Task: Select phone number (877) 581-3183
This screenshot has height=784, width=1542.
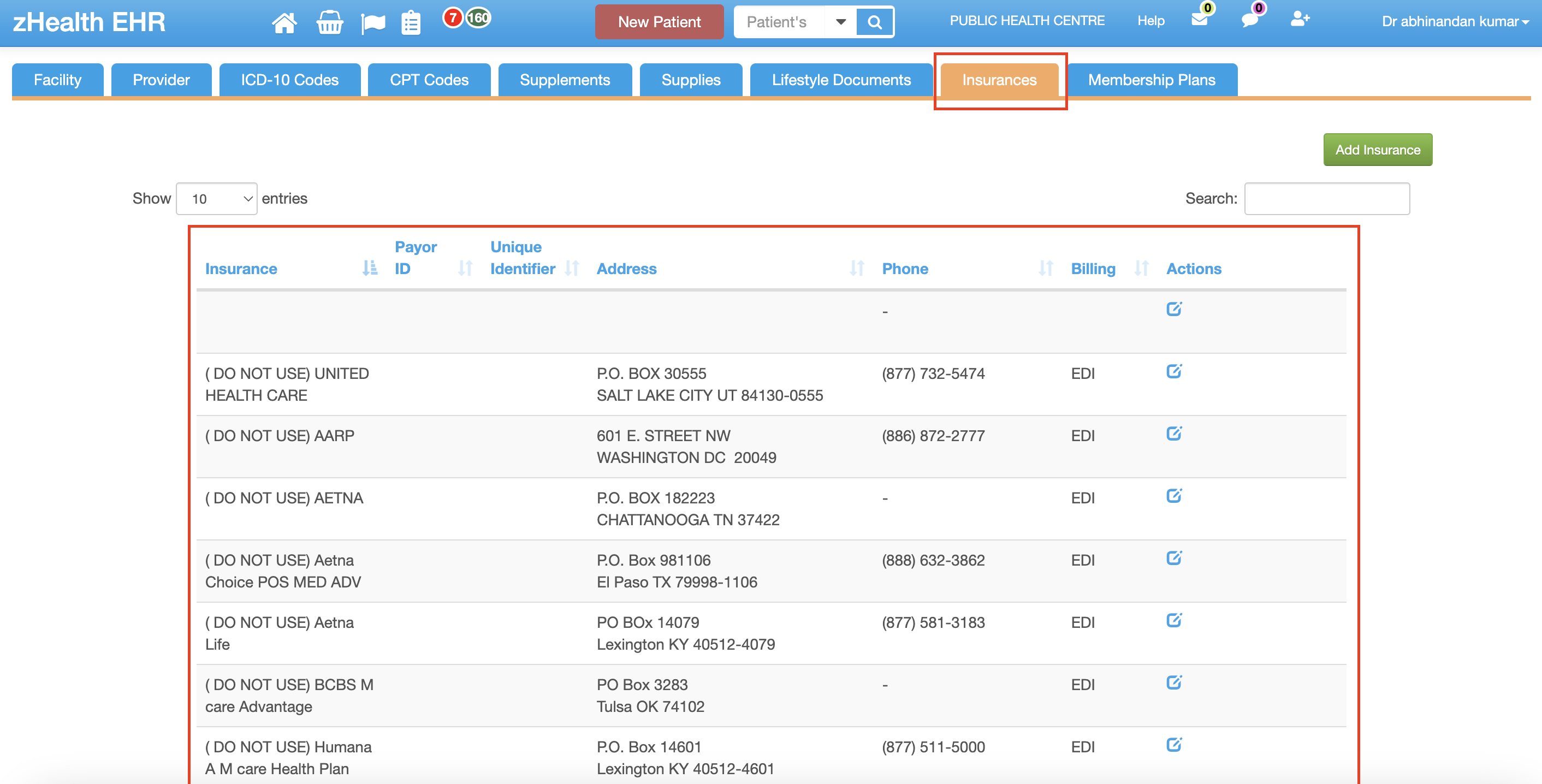Action: (933, 622)
